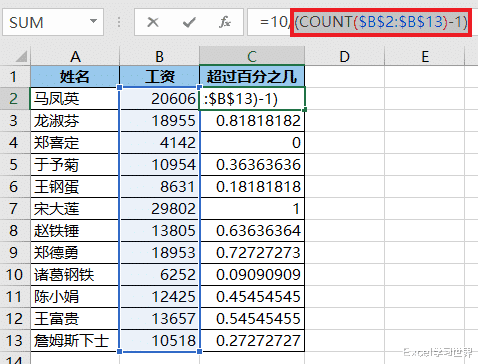This screenshot has height=364, width=478.
Task: Select cell with name 于予菊
Action: [x=75, y=165]
